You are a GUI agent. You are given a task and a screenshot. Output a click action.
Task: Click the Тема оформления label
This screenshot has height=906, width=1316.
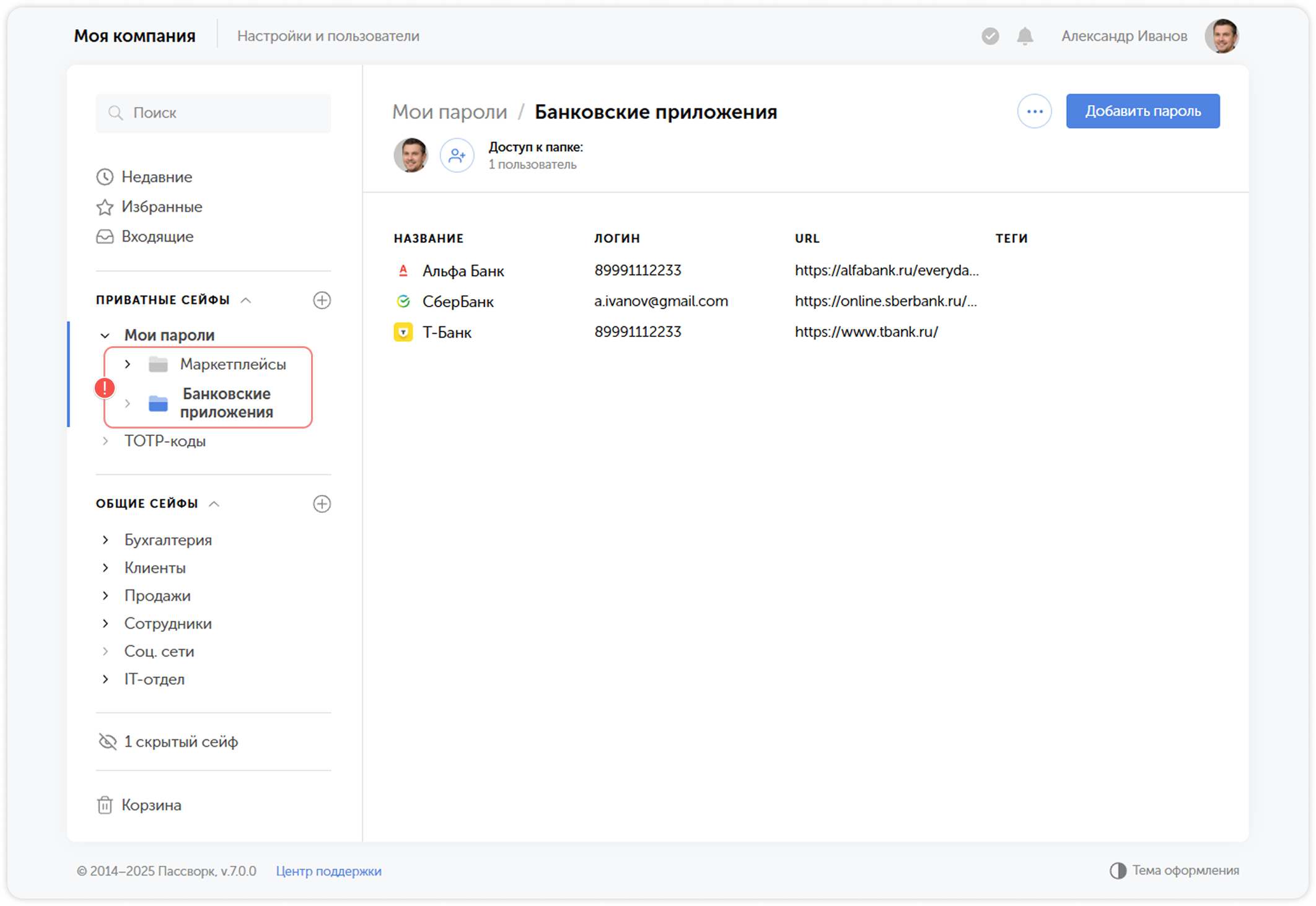(x=1185, y=870)
